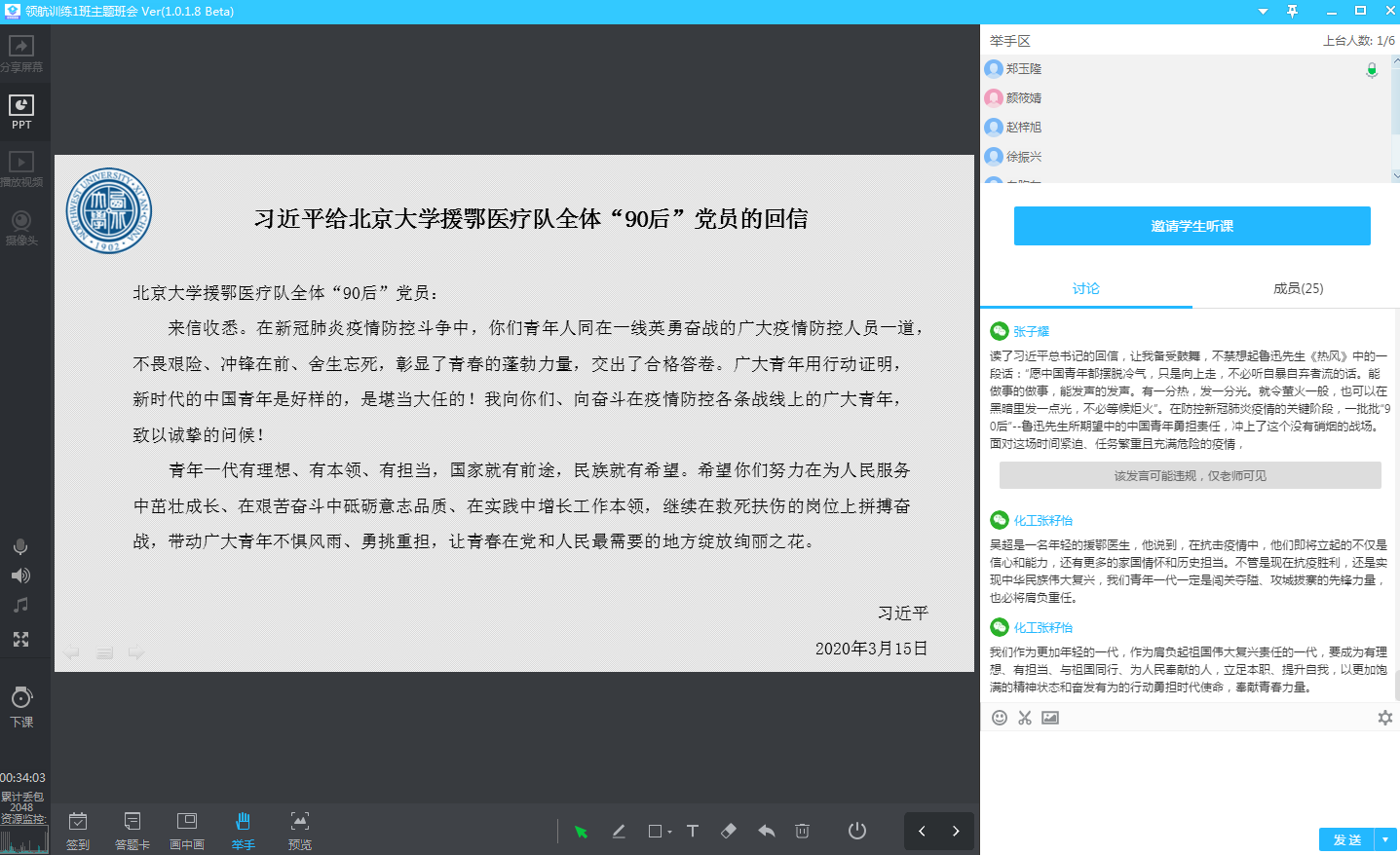Screen dimensions: 1400x855
Task: Toggle the microphone in left sidebar
Action: tap(20, 547)
